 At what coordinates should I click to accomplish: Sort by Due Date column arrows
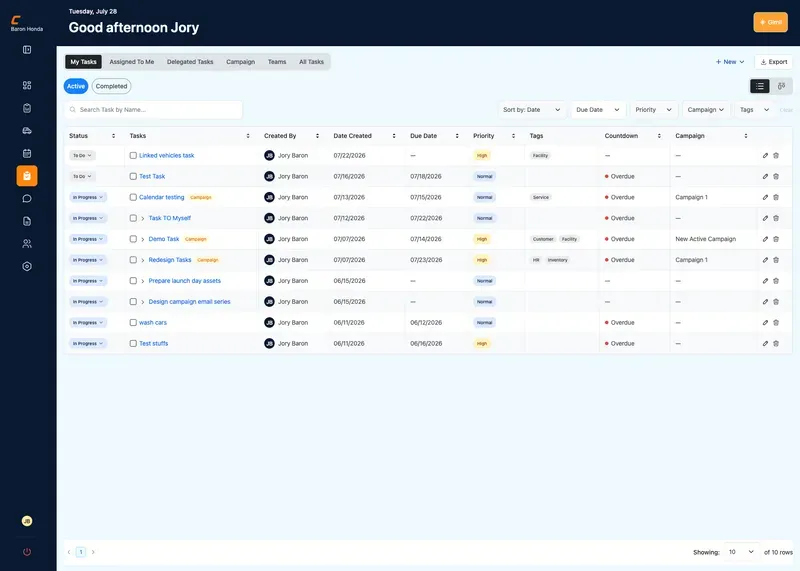(457, 136)
